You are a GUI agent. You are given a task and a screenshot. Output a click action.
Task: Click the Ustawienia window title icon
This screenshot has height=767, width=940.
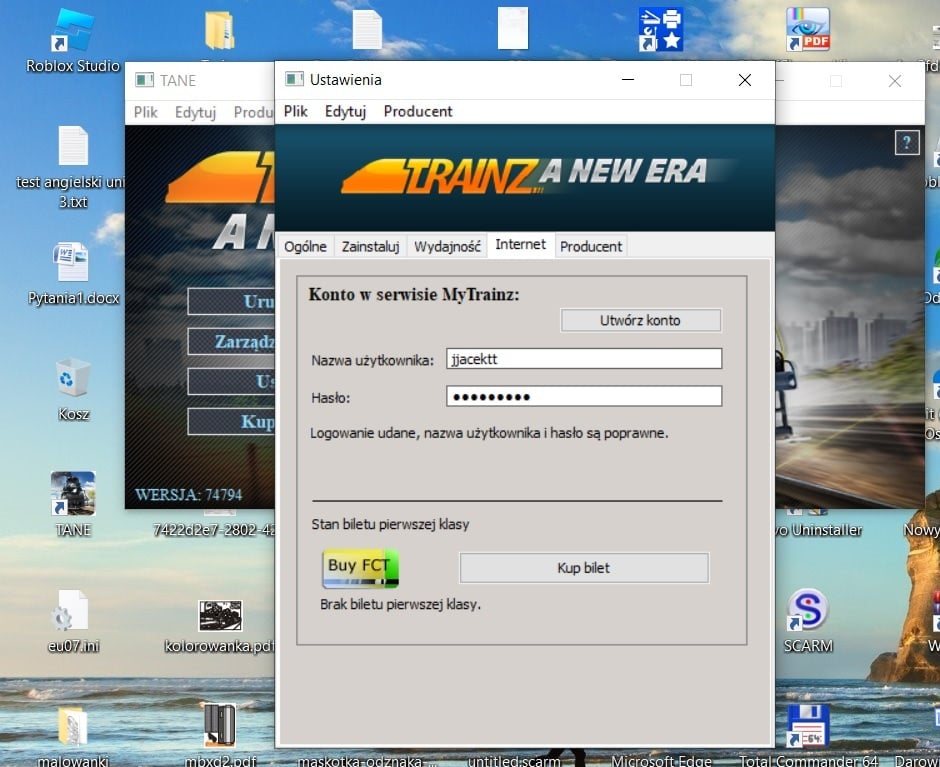click(294, 79)
